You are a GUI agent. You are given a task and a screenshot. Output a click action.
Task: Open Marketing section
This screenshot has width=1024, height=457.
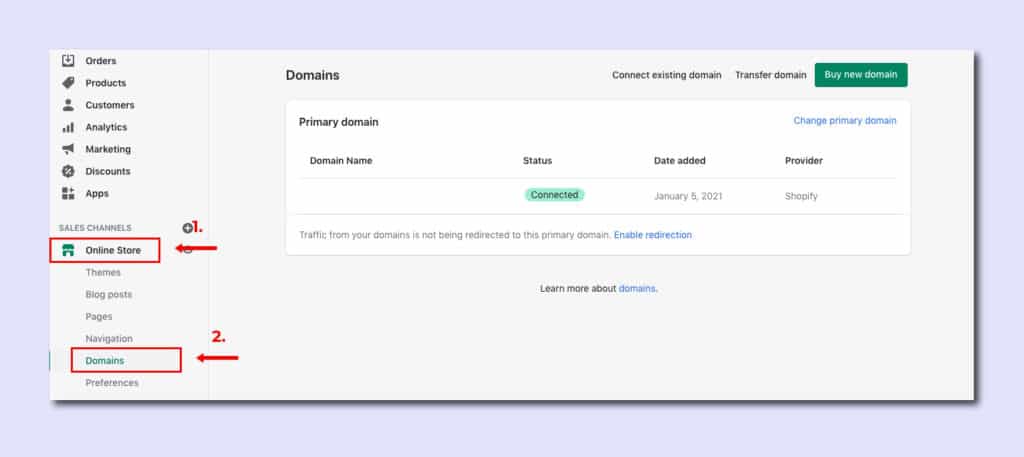coord(108,149)
